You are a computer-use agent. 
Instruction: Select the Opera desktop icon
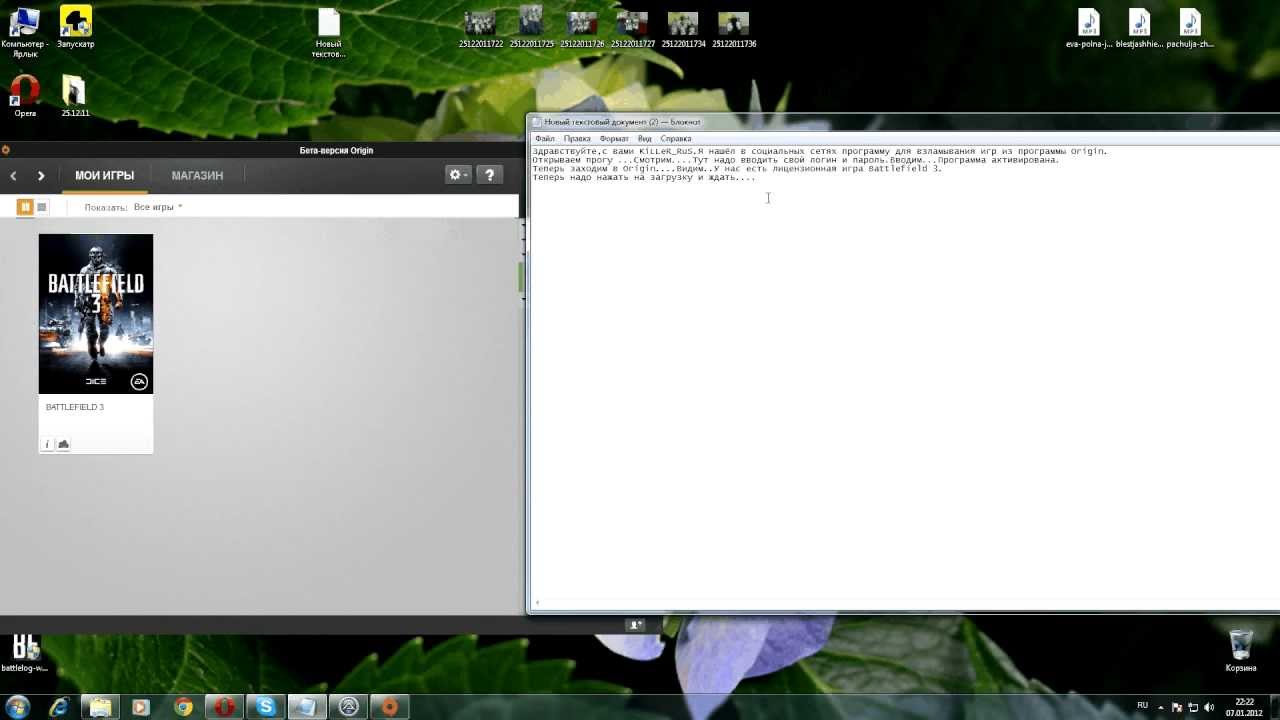(x=25, y=97)
